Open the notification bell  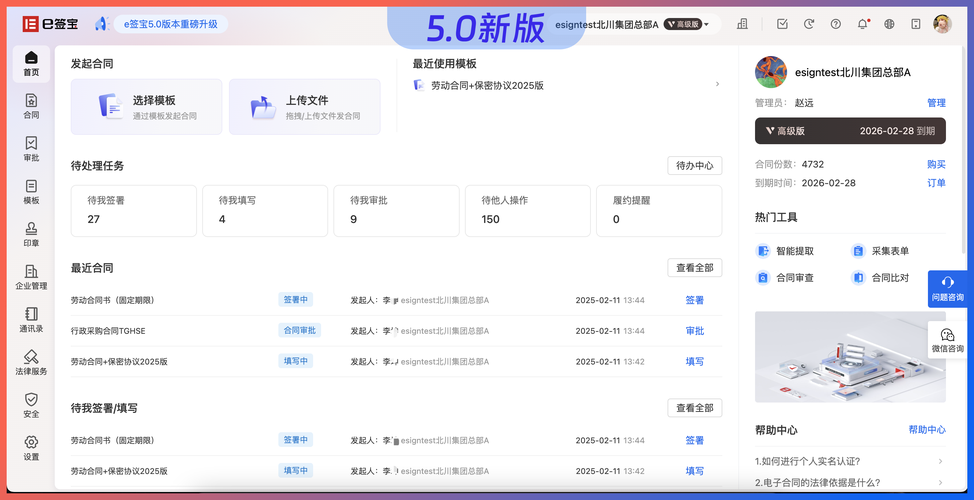[x=862, y=24]
